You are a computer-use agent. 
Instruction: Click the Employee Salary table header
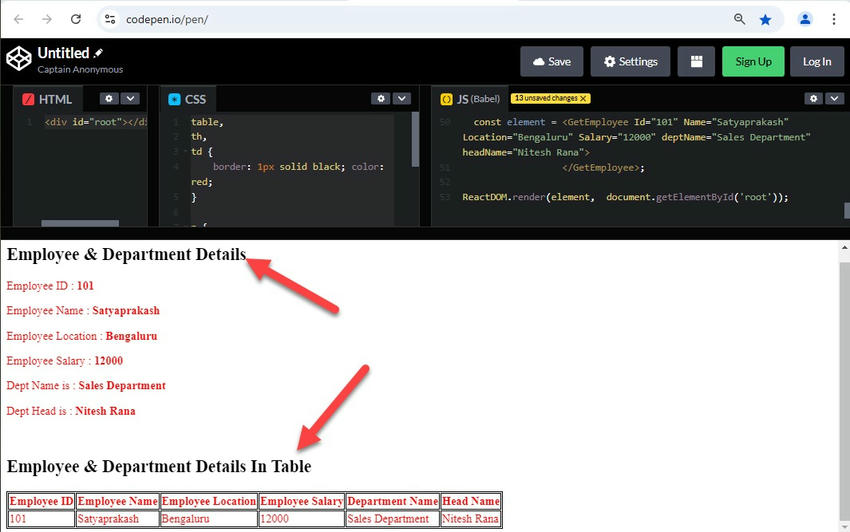point(301,501)
